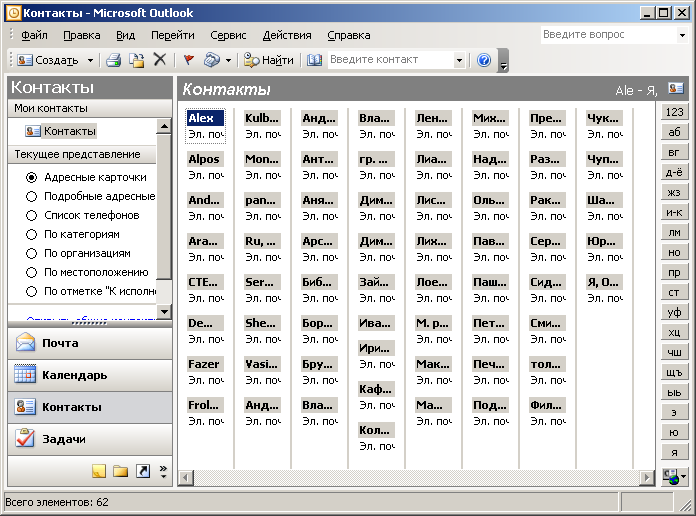
Task: Click in the Введите вопрос help field
Action: [608, 35]
